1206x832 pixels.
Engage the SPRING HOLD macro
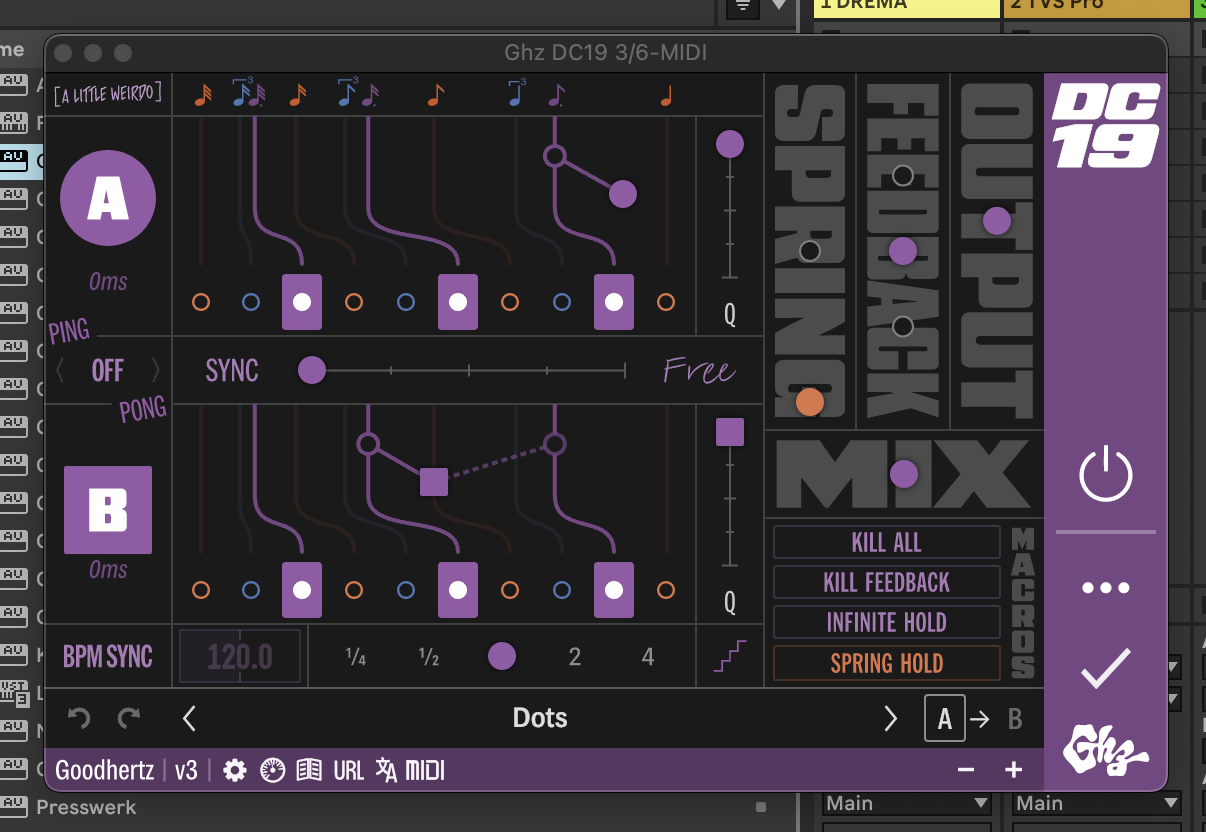tap(886, 663)
